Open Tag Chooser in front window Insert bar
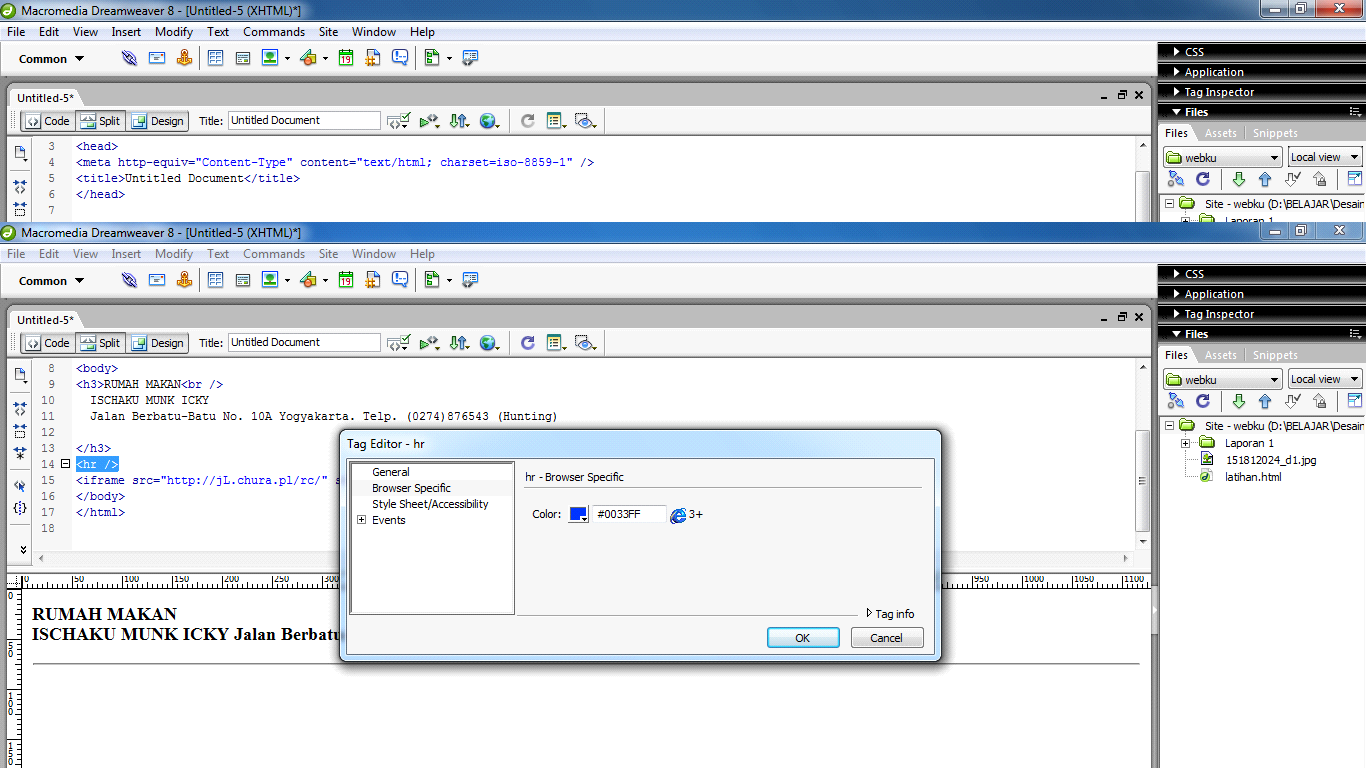 [470, 281]
